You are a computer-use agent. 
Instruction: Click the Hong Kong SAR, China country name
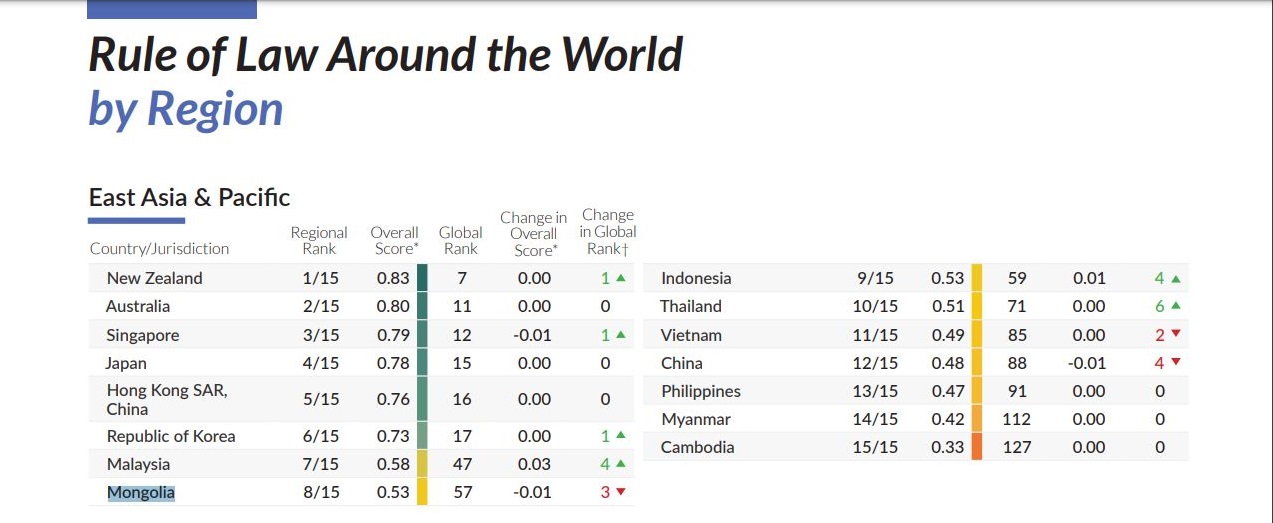click(167, 400)
